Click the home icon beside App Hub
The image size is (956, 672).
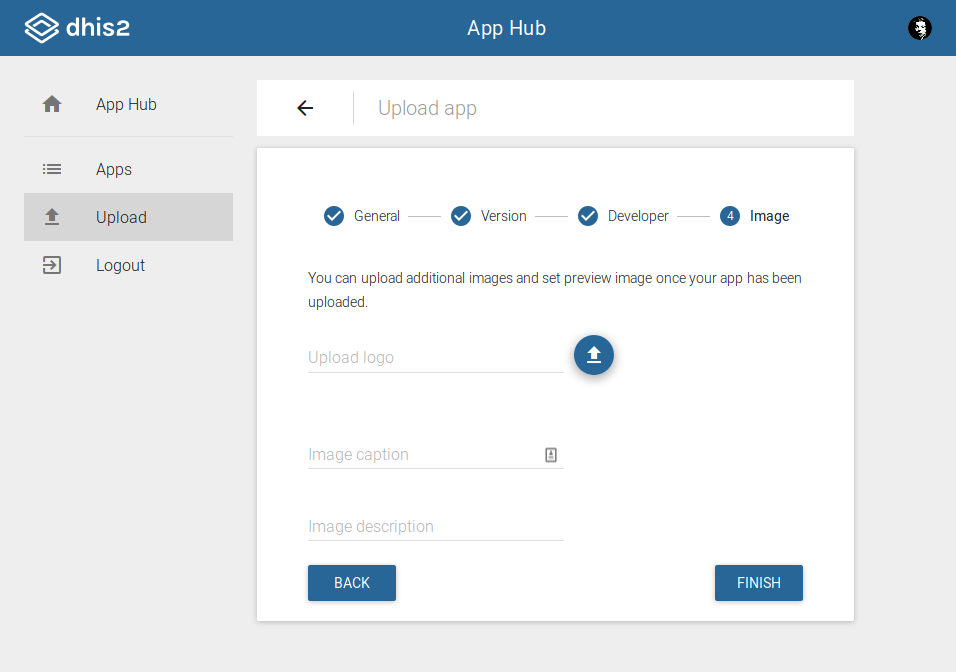click(x=52, y=104)
